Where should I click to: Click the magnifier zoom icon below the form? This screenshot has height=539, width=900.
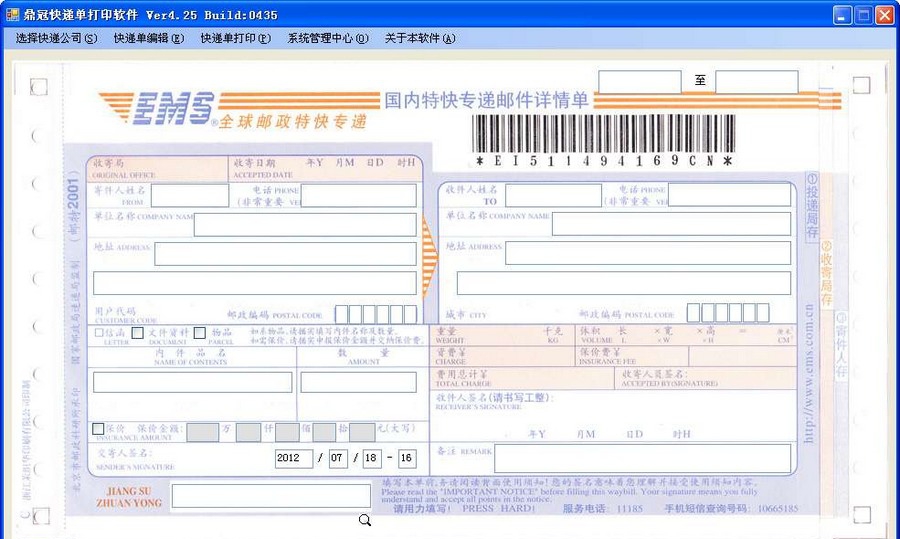[x=364, y=521]
